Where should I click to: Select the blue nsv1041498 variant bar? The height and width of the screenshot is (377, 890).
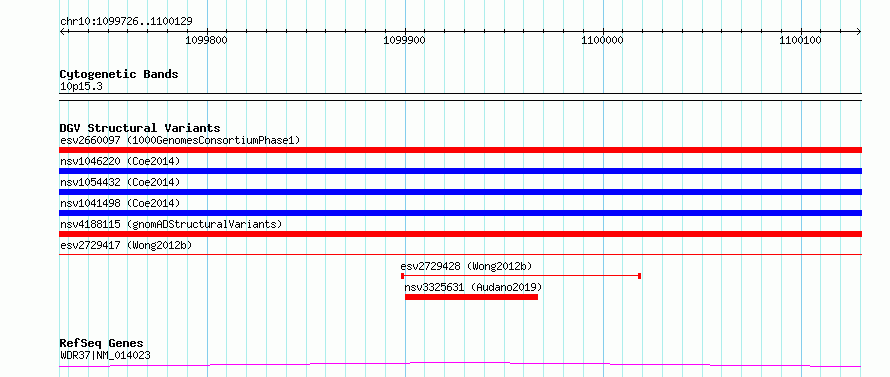coord(460,213)
